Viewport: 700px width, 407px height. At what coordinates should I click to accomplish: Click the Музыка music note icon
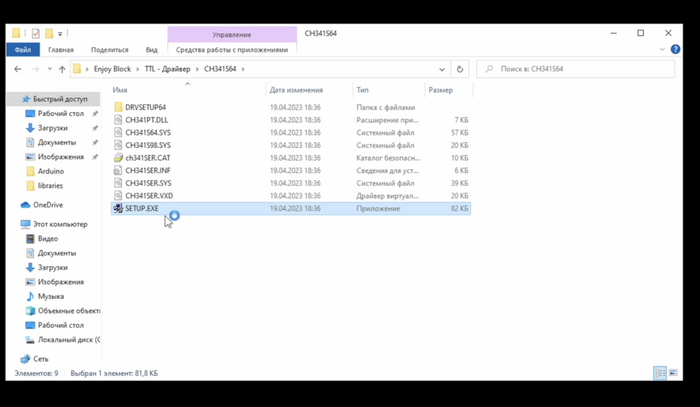pyautogui.click(x=29, y=296)
